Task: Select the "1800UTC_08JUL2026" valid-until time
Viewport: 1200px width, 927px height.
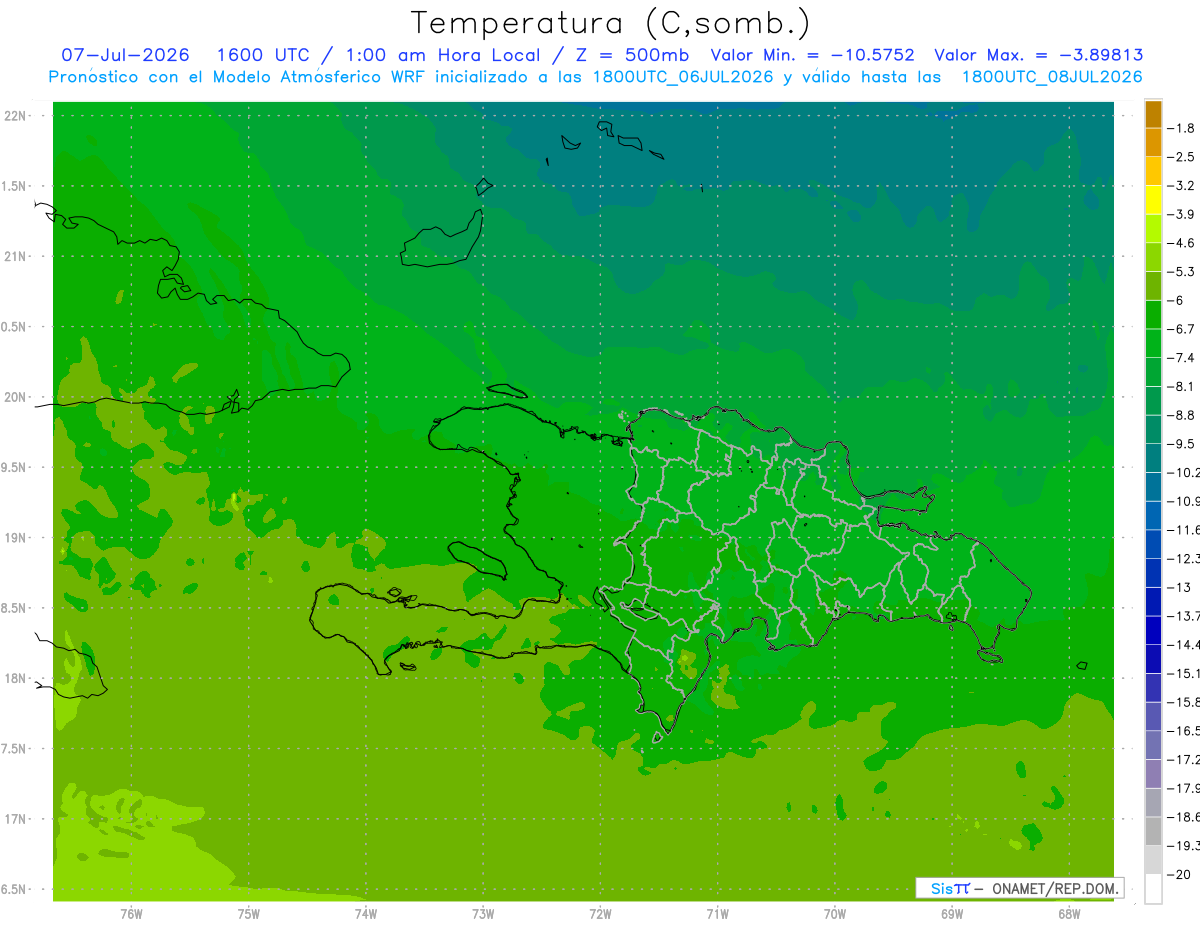Action: [x=1052, y=77]
